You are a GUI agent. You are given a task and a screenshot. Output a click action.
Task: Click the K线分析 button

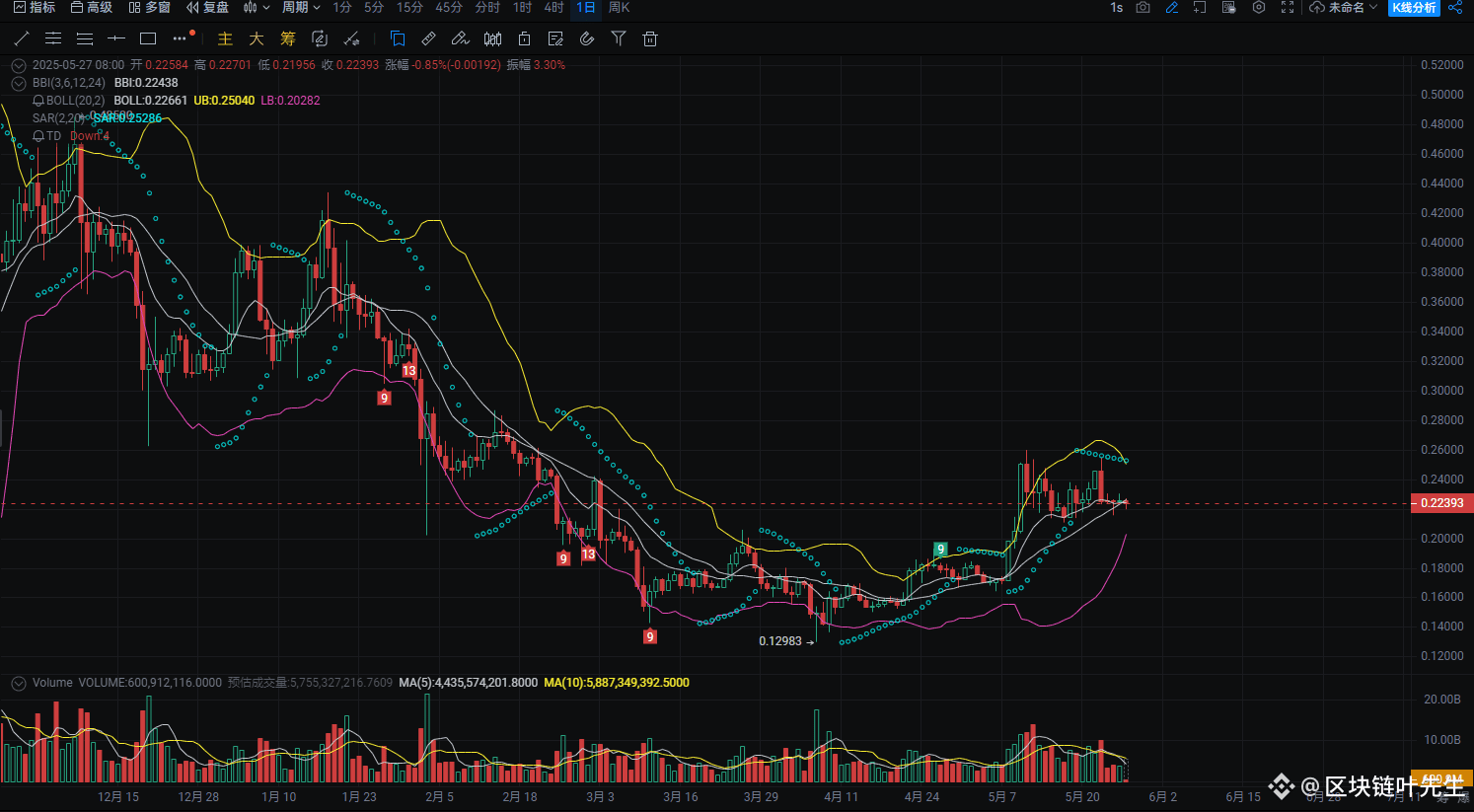click(x=1414, y=8)
